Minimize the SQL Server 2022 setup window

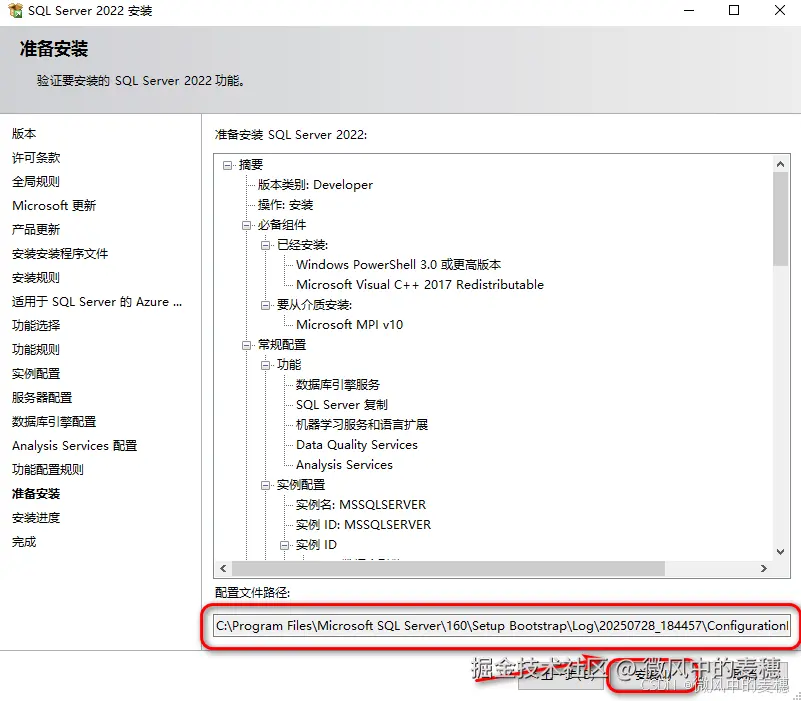pos(689,10)
